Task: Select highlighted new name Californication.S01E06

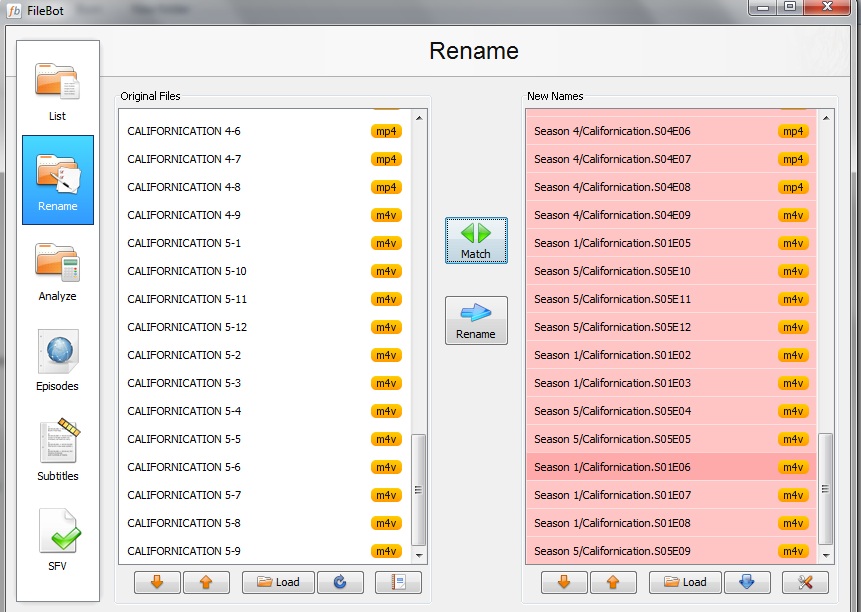Action: 672,467
